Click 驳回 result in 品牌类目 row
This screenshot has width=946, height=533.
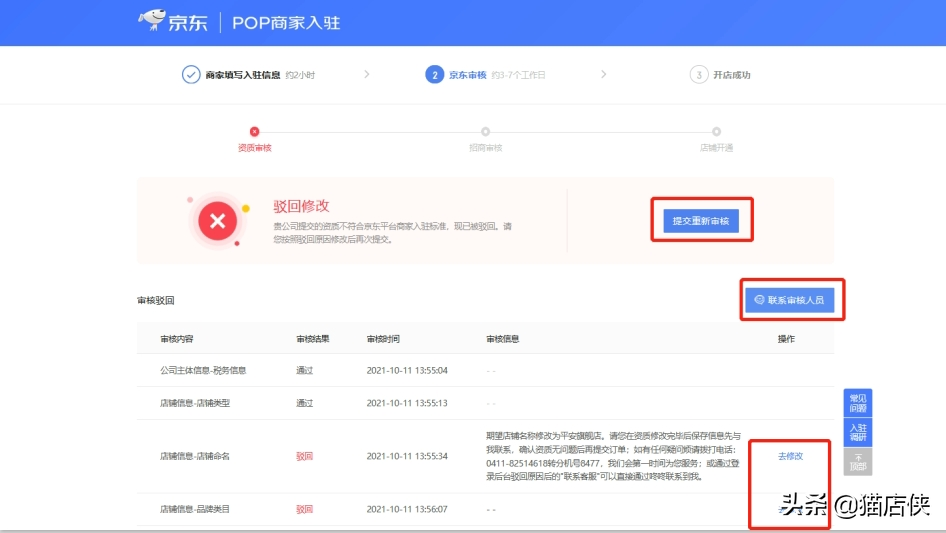305,509
